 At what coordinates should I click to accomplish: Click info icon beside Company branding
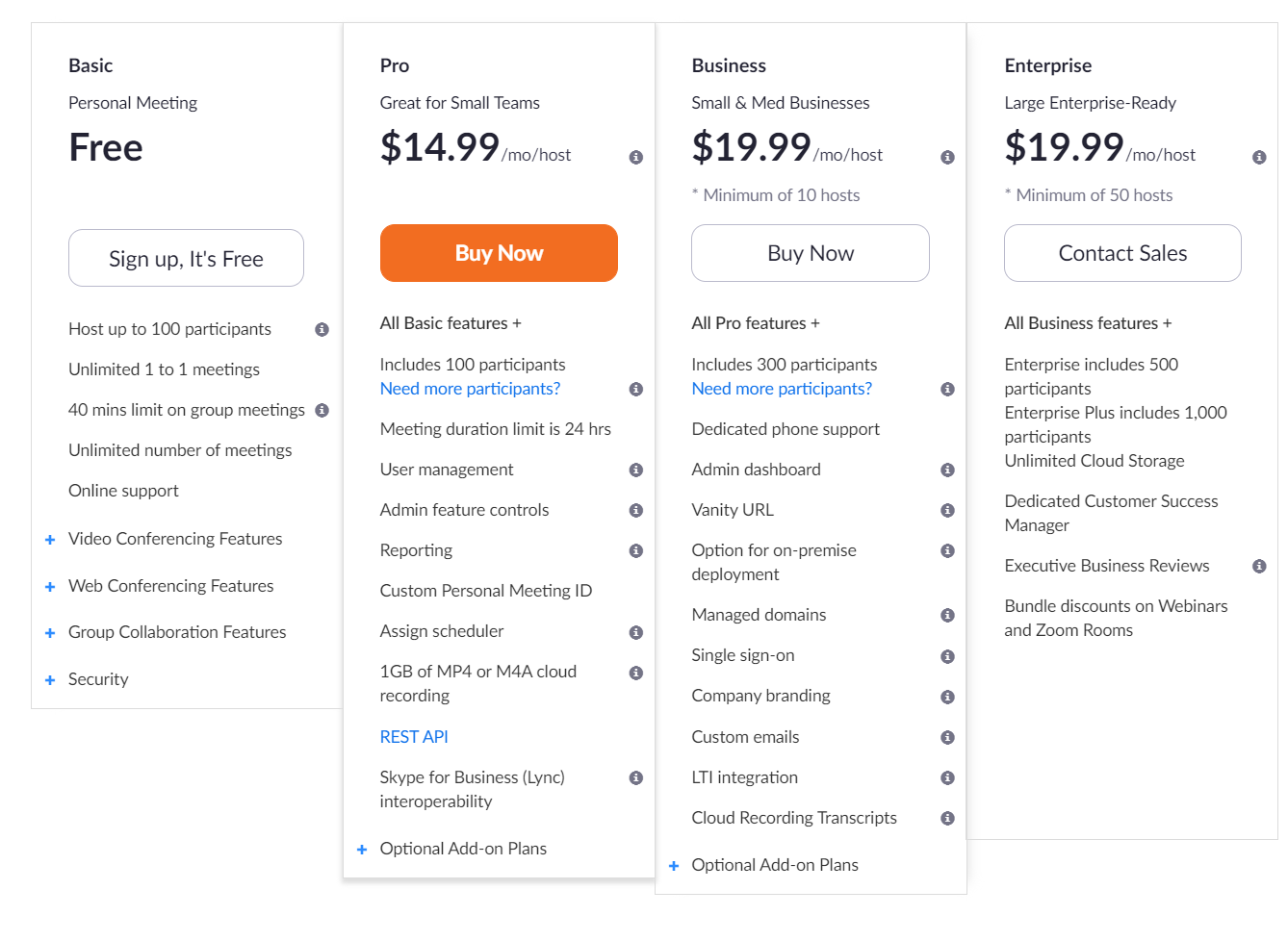(947, 697)
